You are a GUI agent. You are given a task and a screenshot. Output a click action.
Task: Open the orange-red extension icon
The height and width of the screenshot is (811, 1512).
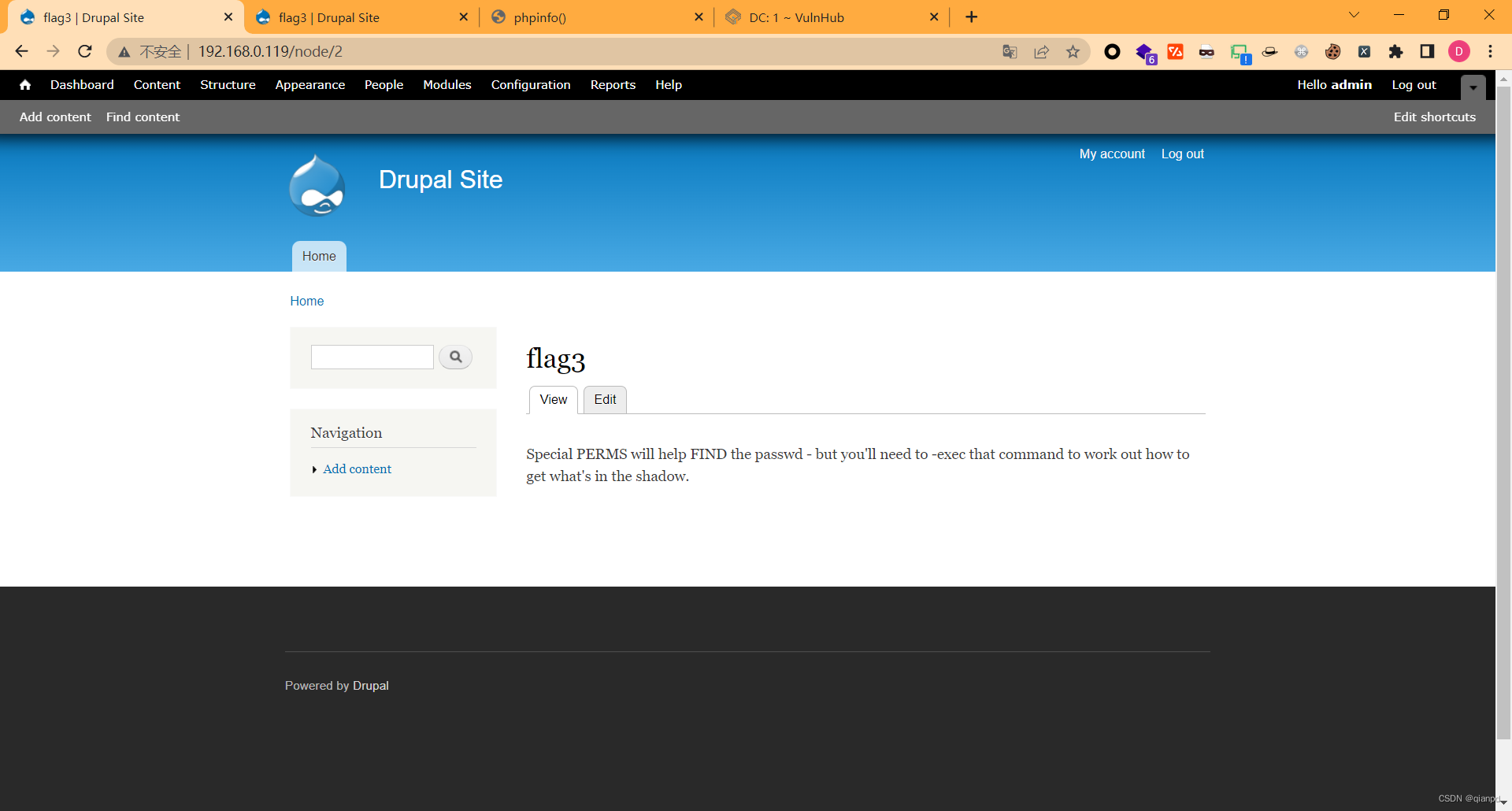(x=1175, y=52)
